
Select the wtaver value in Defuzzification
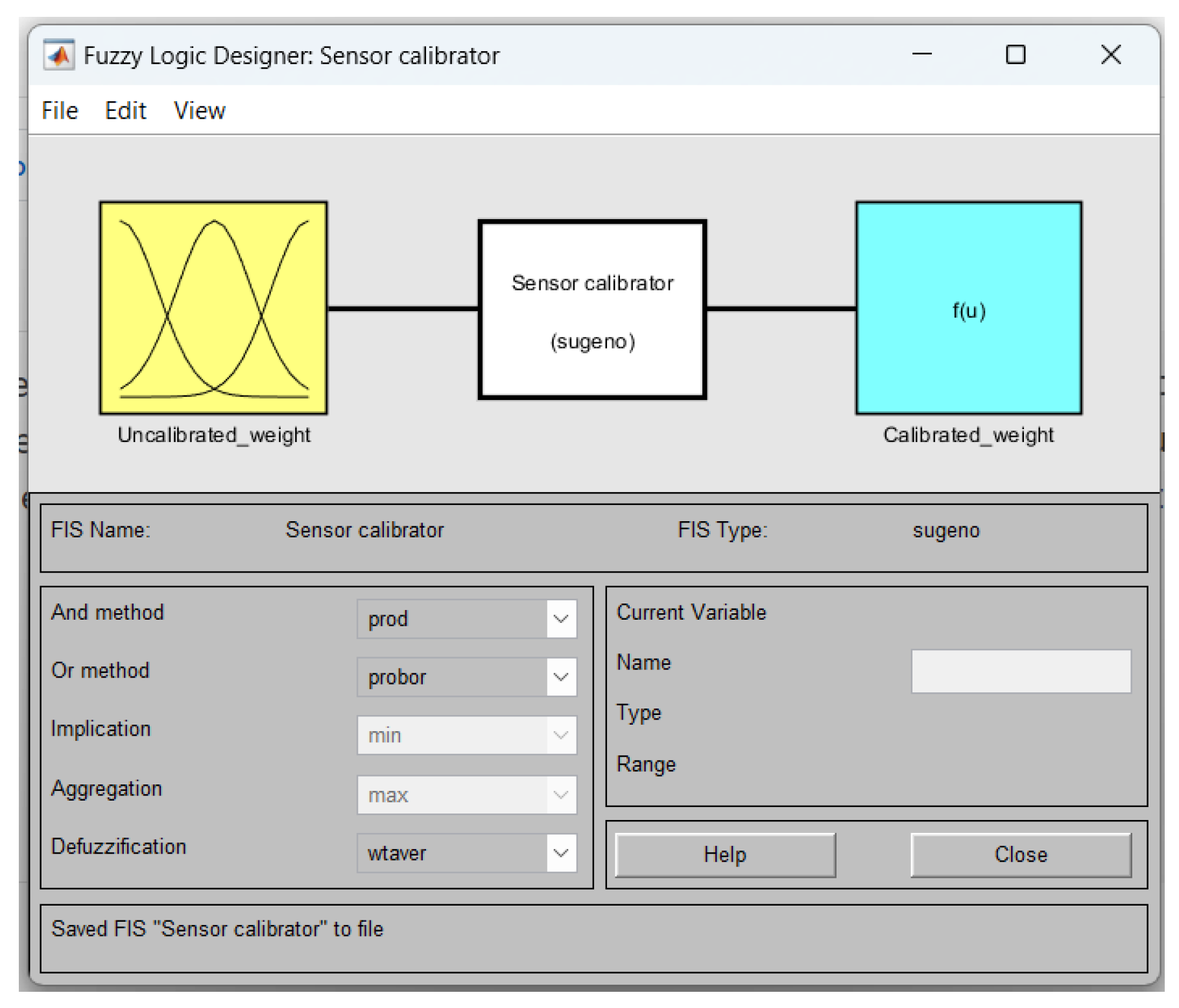396,854
